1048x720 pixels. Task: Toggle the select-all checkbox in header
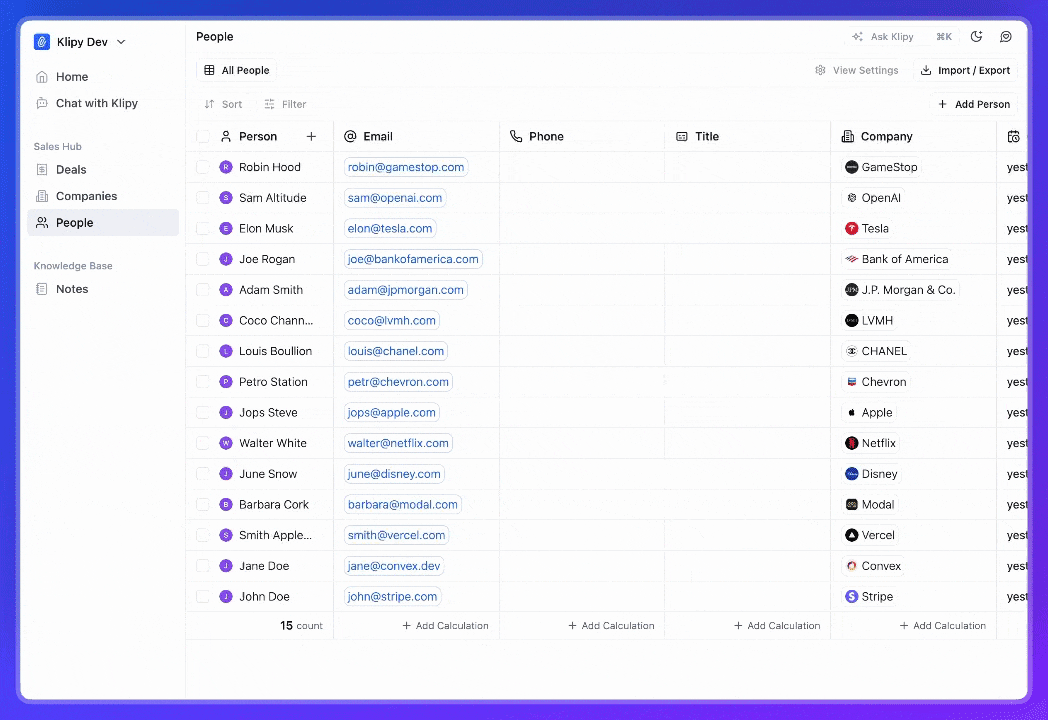pyautogui.click(x=203, y=136)
